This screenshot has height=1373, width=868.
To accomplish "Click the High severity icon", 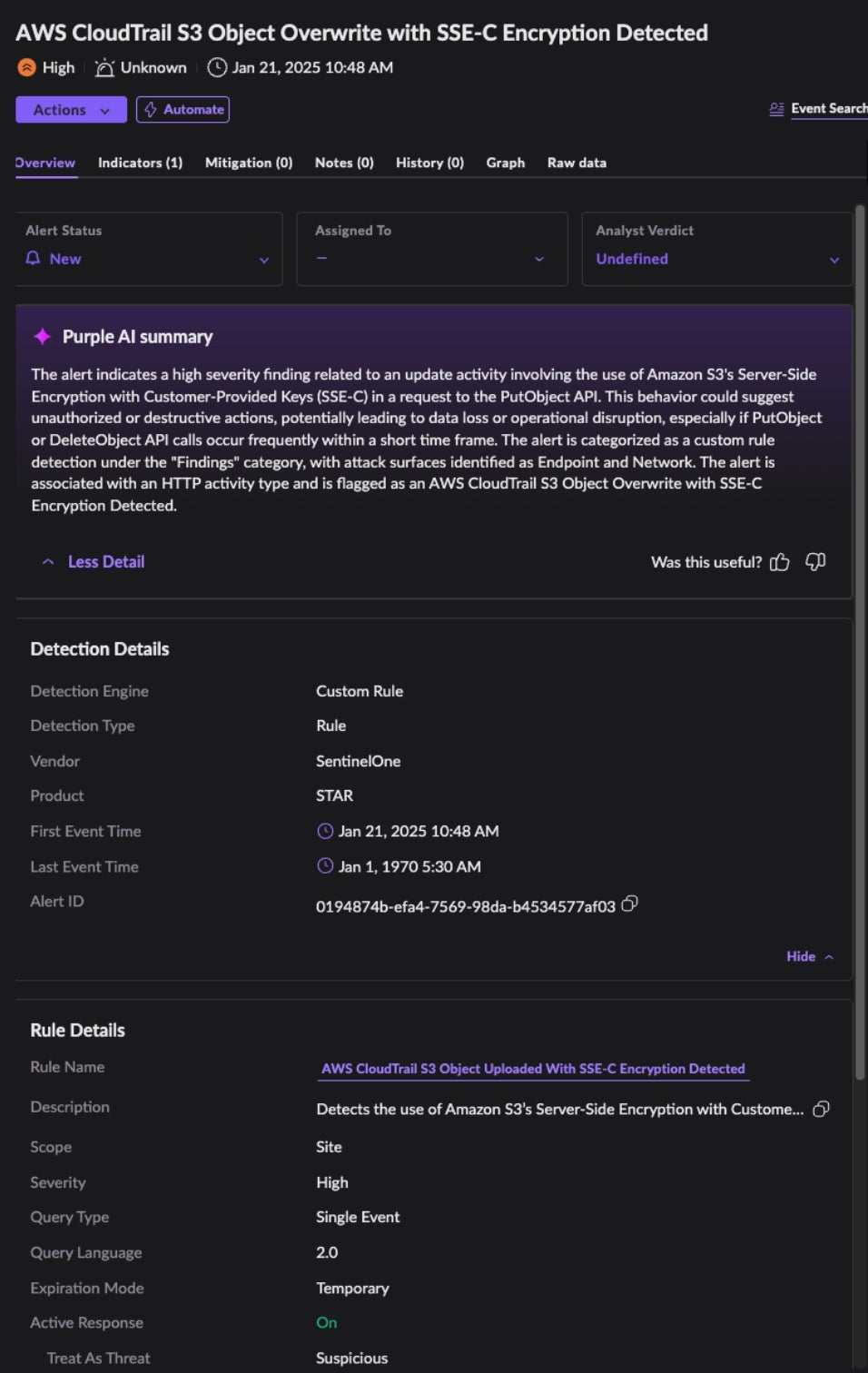I will 27,67.
